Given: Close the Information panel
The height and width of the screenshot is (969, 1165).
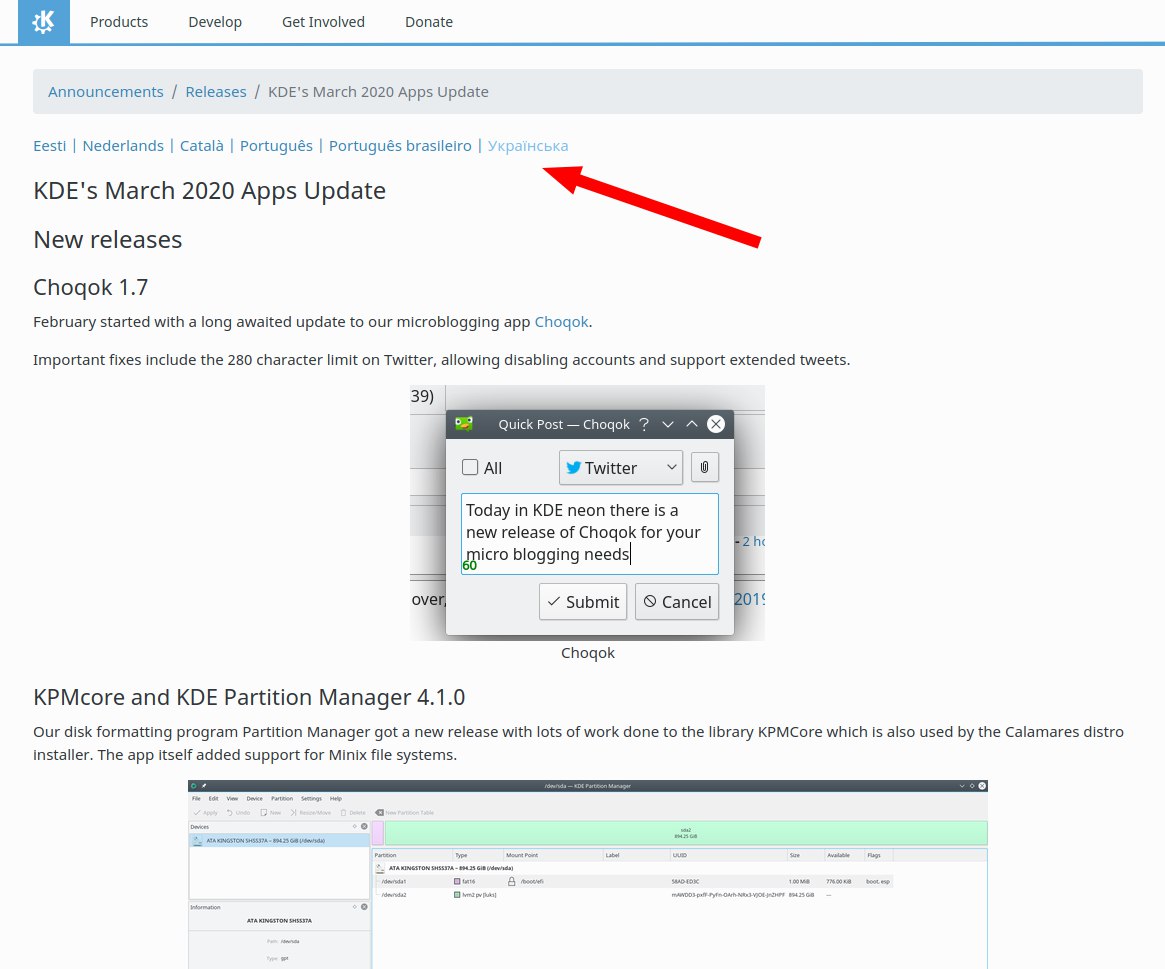Looking at the screenshot, I should [364, 907].
